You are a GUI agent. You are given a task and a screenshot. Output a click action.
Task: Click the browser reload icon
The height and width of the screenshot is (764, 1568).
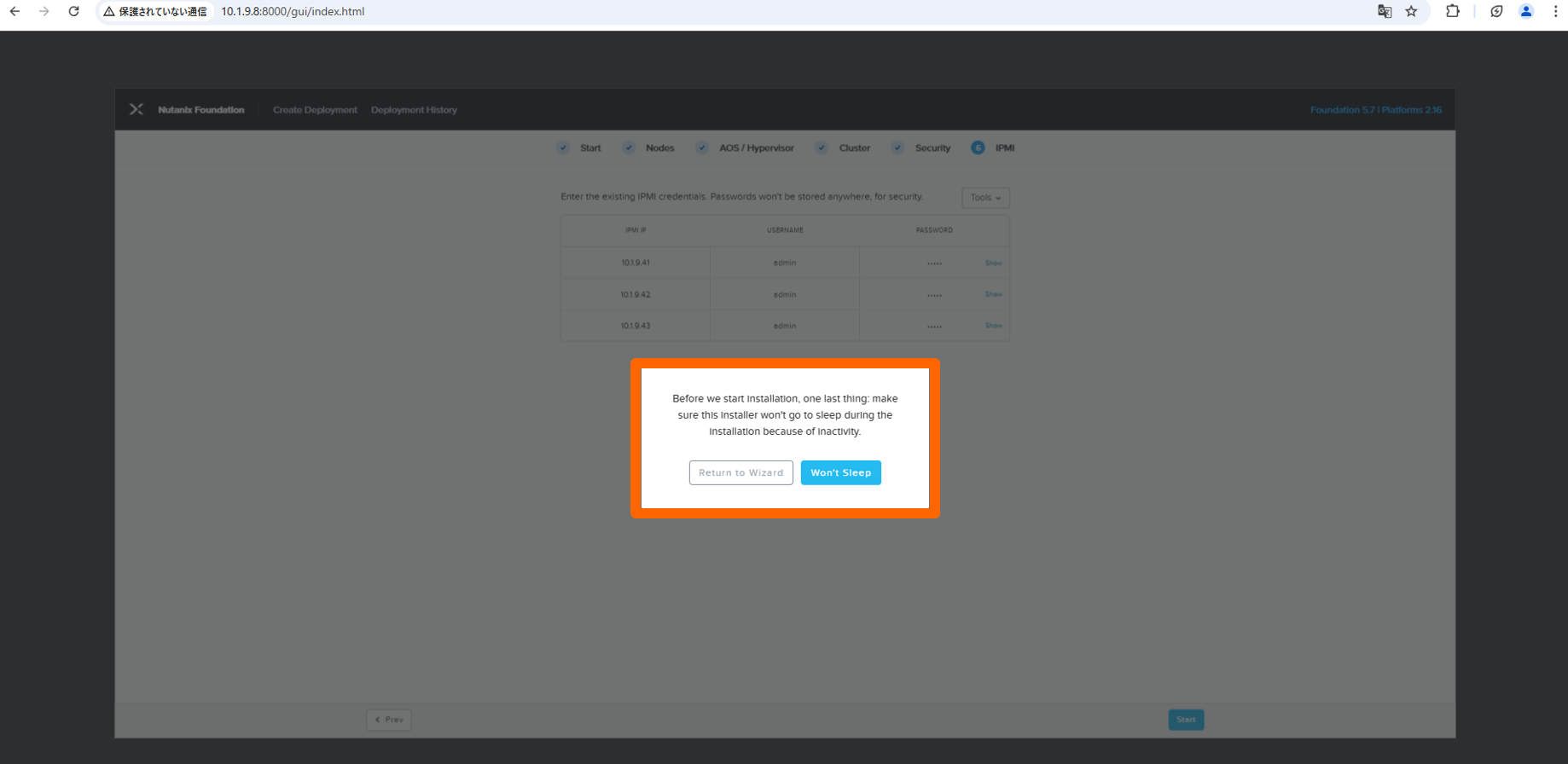(74, 11)
